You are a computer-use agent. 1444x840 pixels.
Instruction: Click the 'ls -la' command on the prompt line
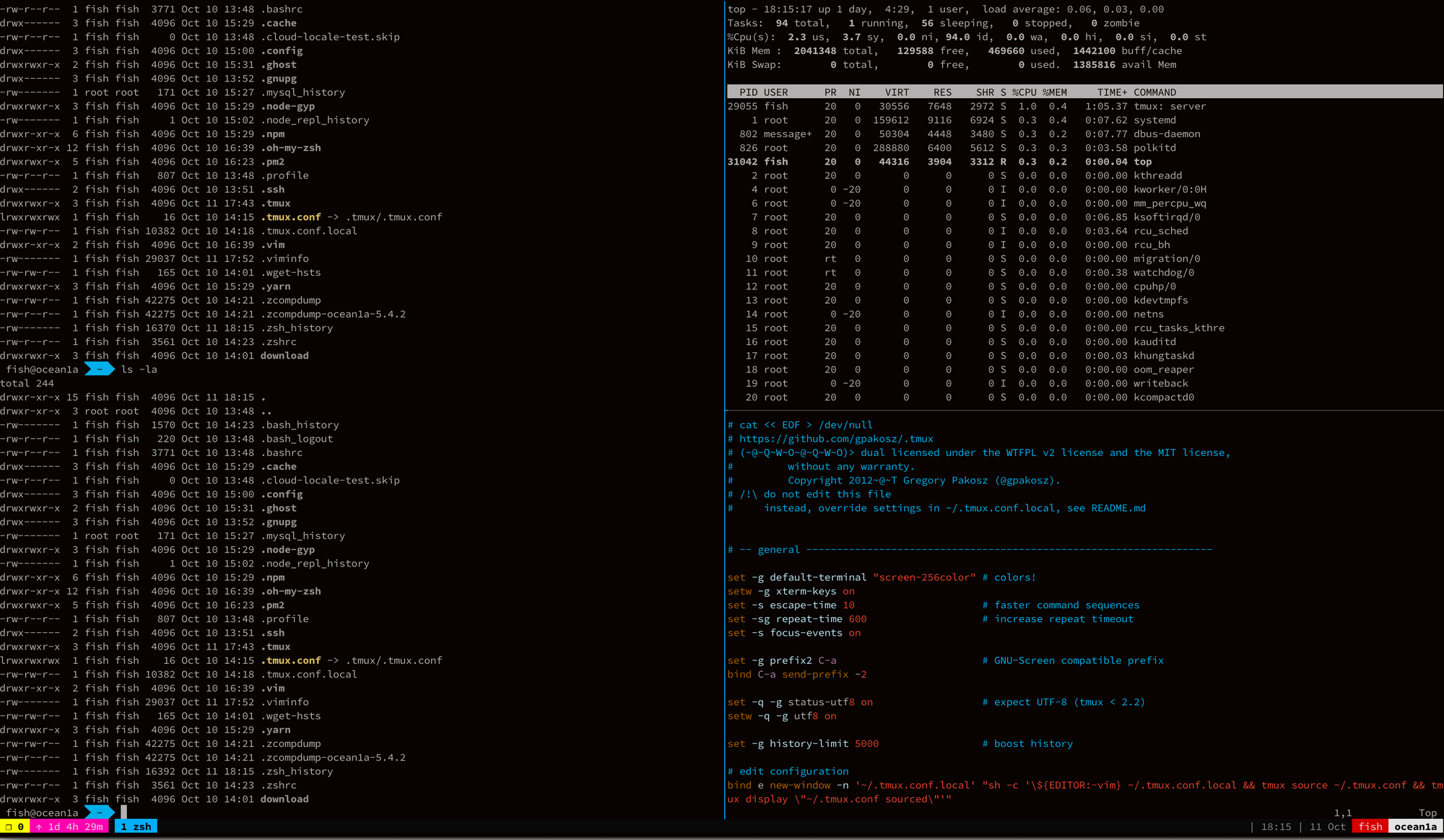[139, 369]
